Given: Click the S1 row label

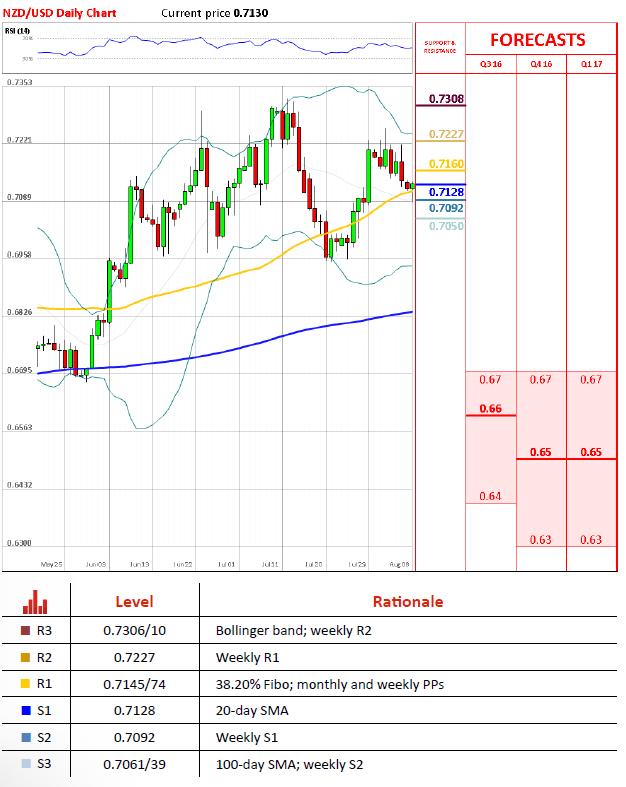Looking at the screenshot, I should (x=44, y=711).
